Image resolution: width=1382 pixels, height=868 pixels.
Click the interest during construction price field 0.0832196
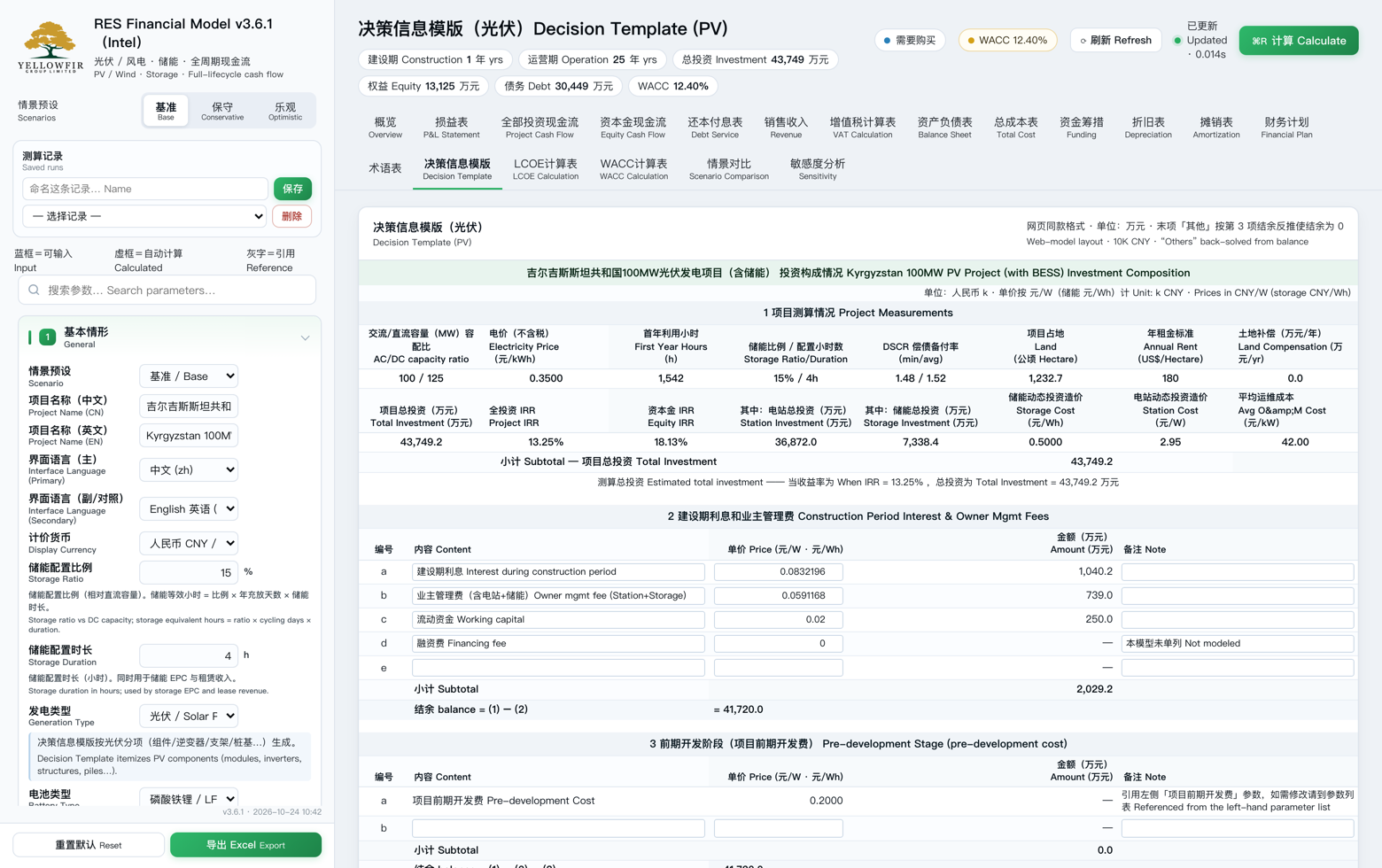[778, 572]
